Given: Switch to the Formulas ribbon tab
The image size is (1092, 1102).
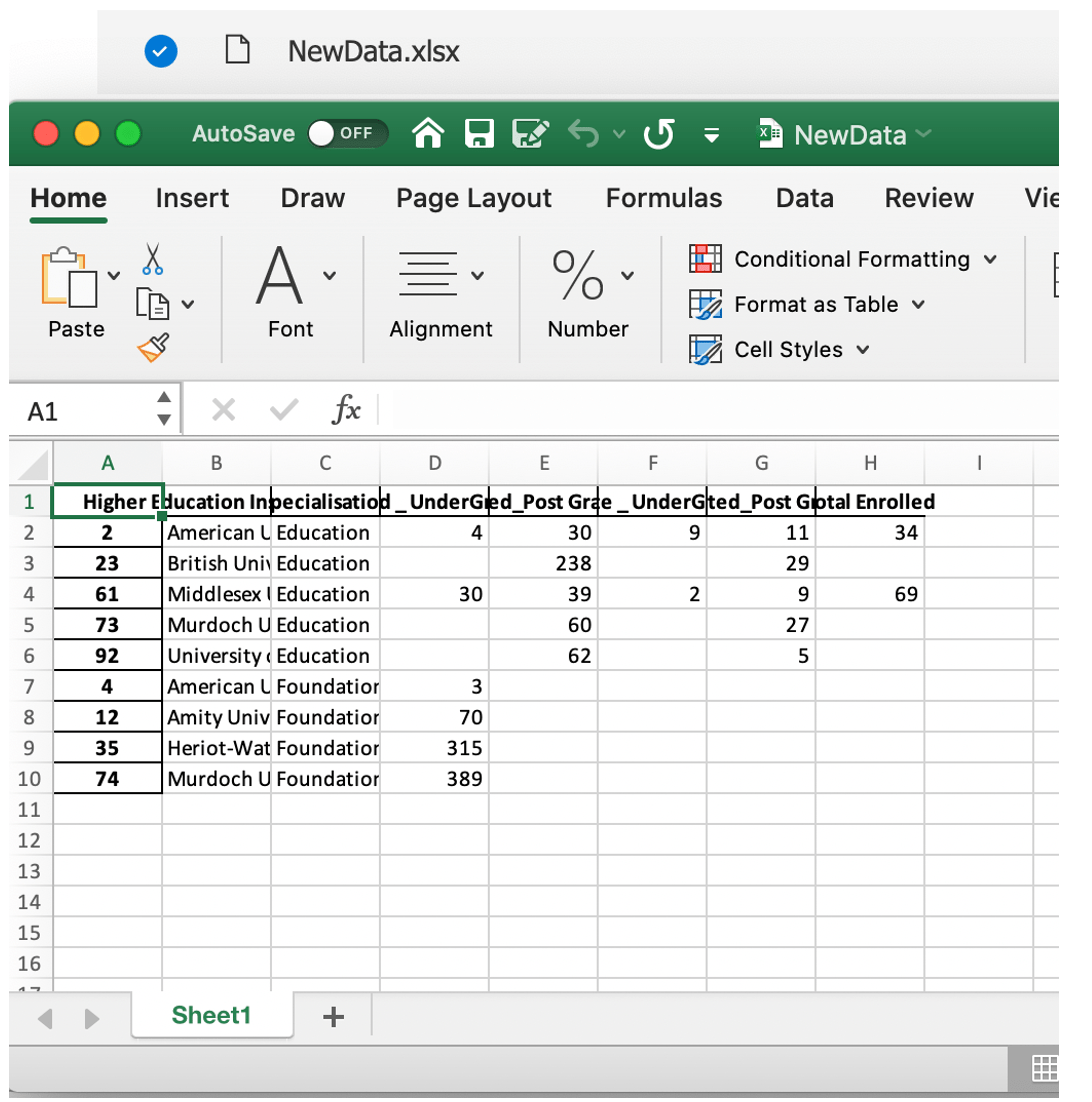Looking at the screenshot, I should click(x=663, y=198).
